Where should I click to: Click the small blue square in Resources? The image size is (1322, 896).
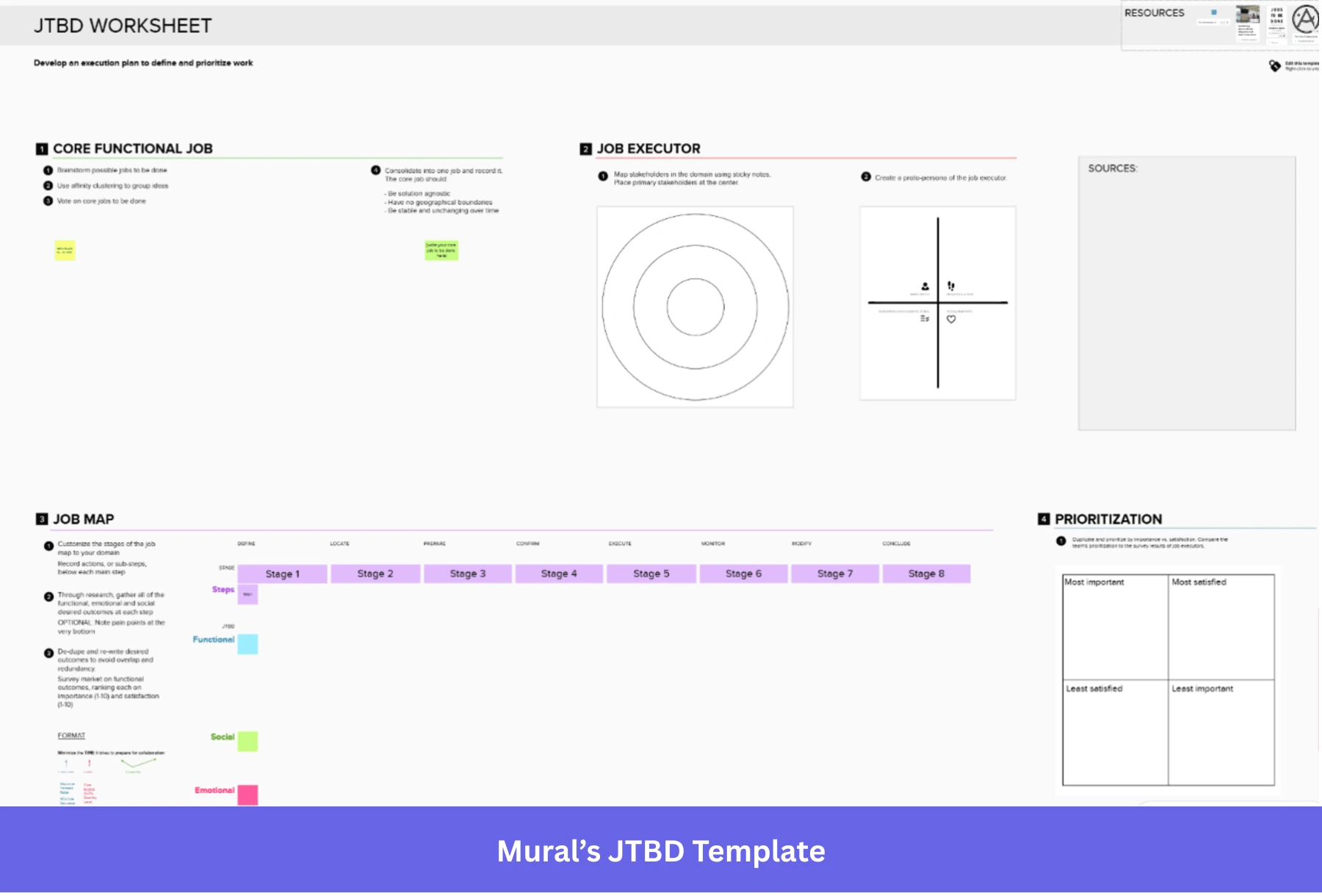pos(1214,12)
